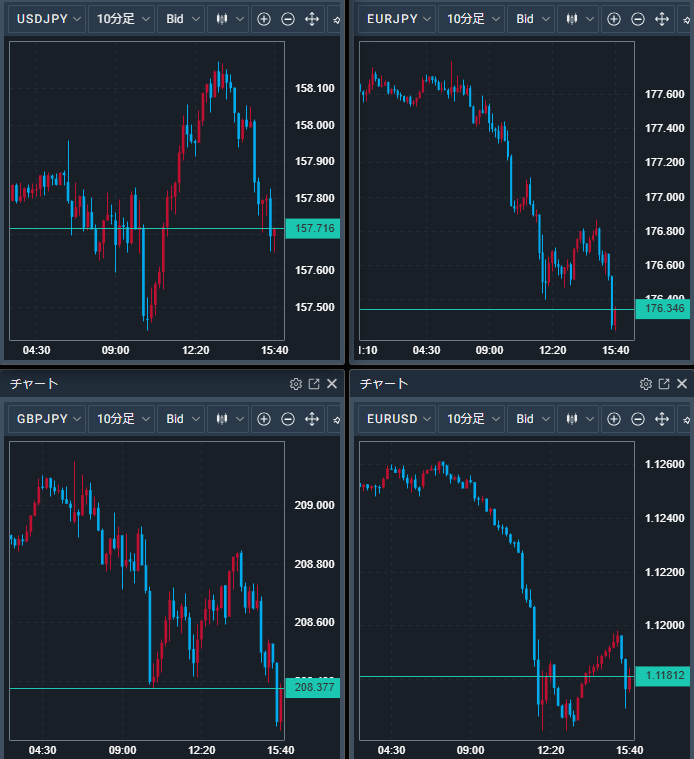Close the GBPJPY chart panel
Screen dimensions: 694x759
point(332,384)
